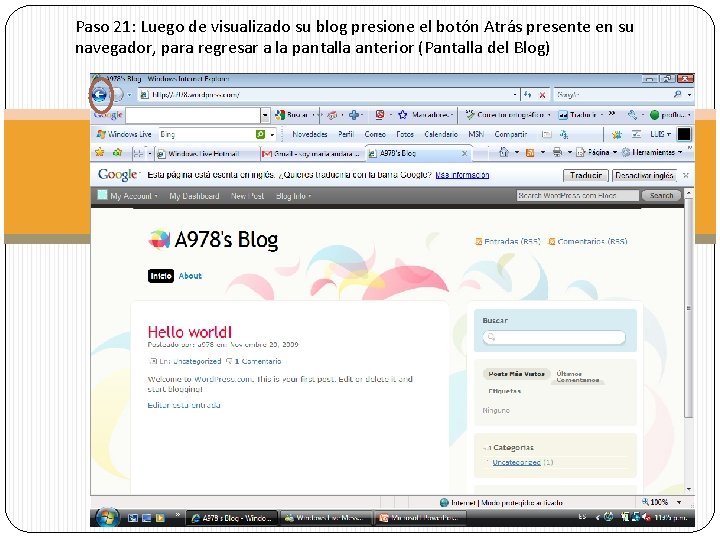Viewport: 720px width, 540px height.
Task: Expand the My Account menu
Action: (134, 196)
